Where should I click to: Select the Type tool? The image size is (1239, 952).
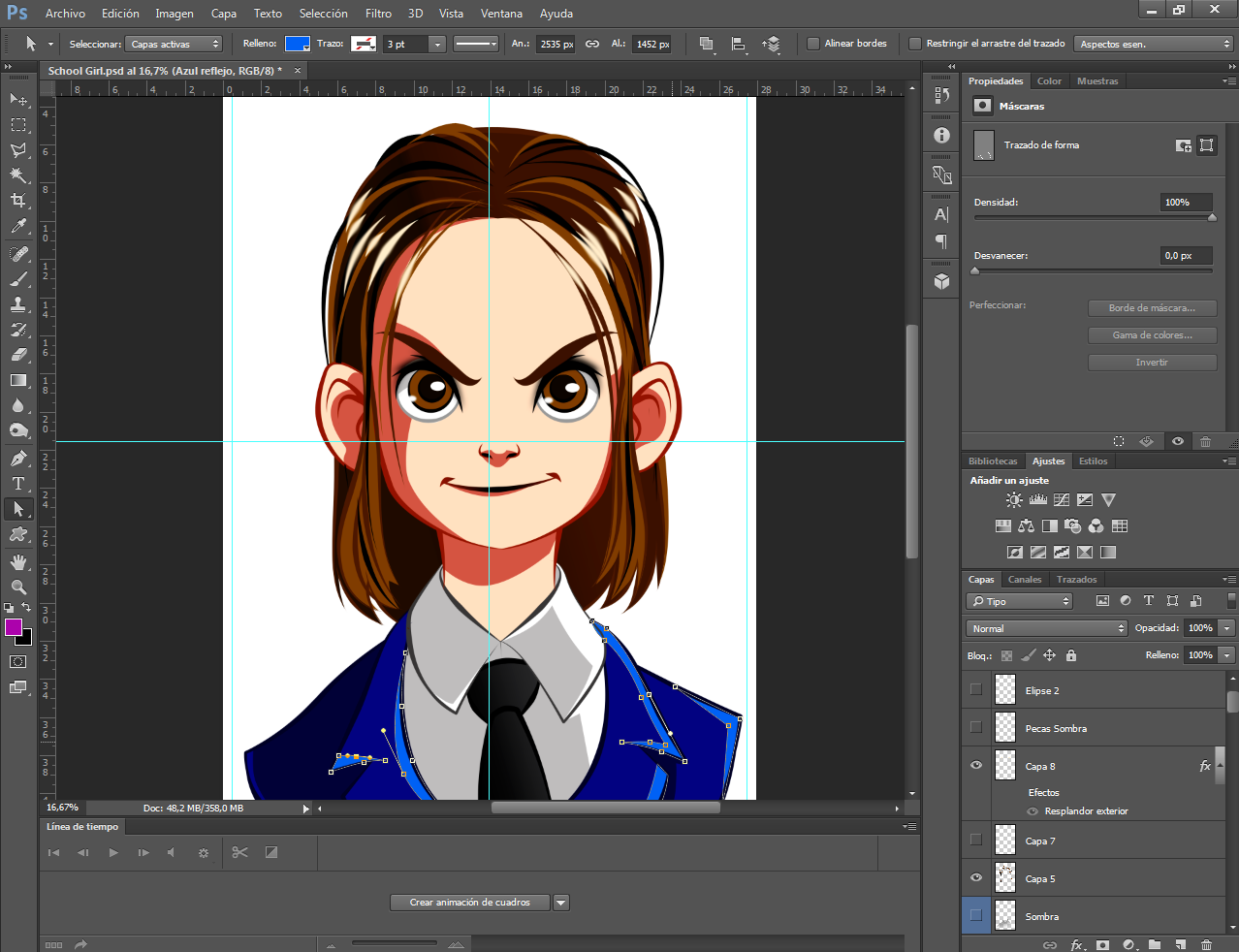click(x=18, y=483)
